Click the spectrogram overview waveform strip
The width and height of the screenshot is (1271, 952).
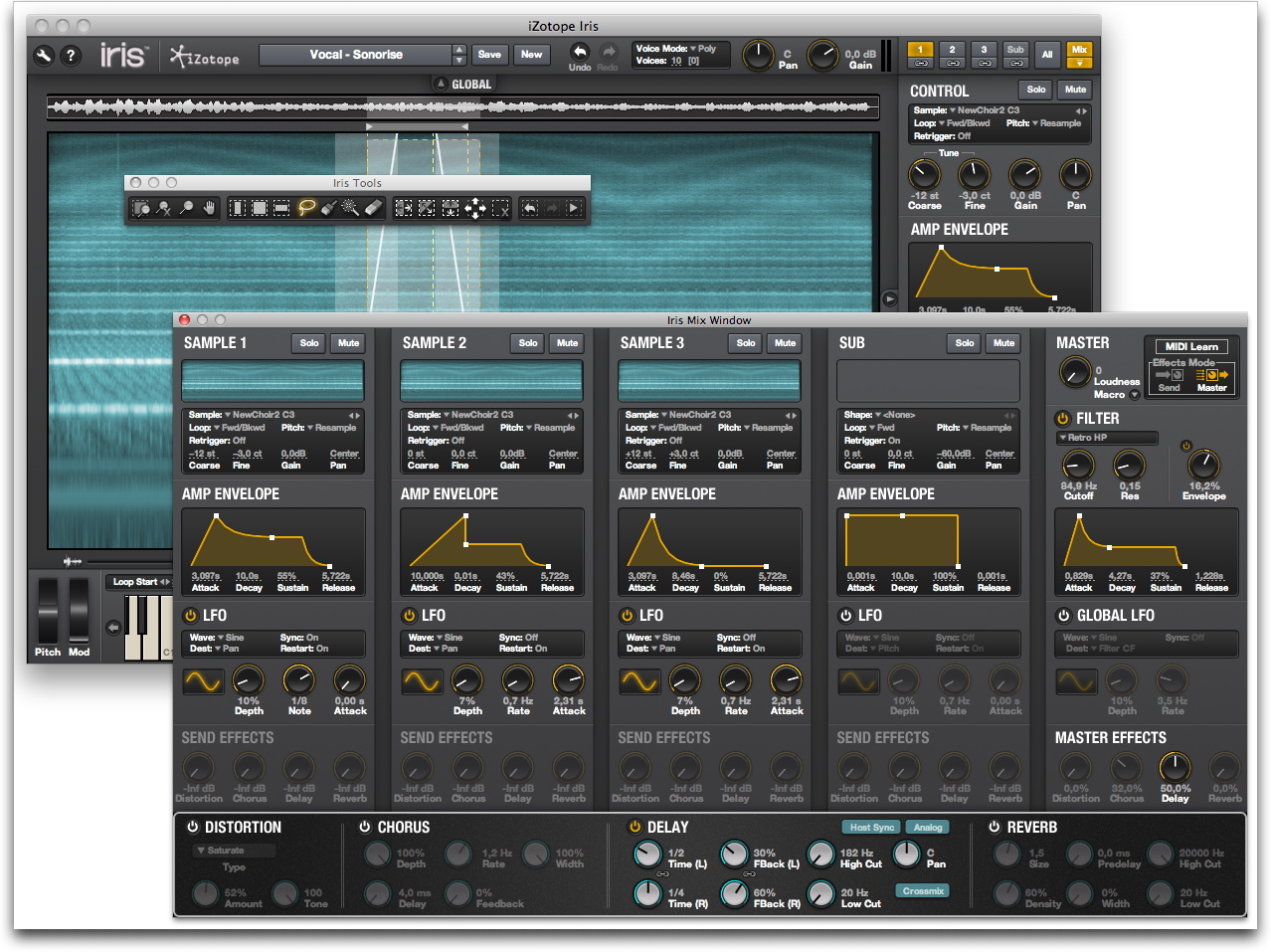click(x=463, y=106)
